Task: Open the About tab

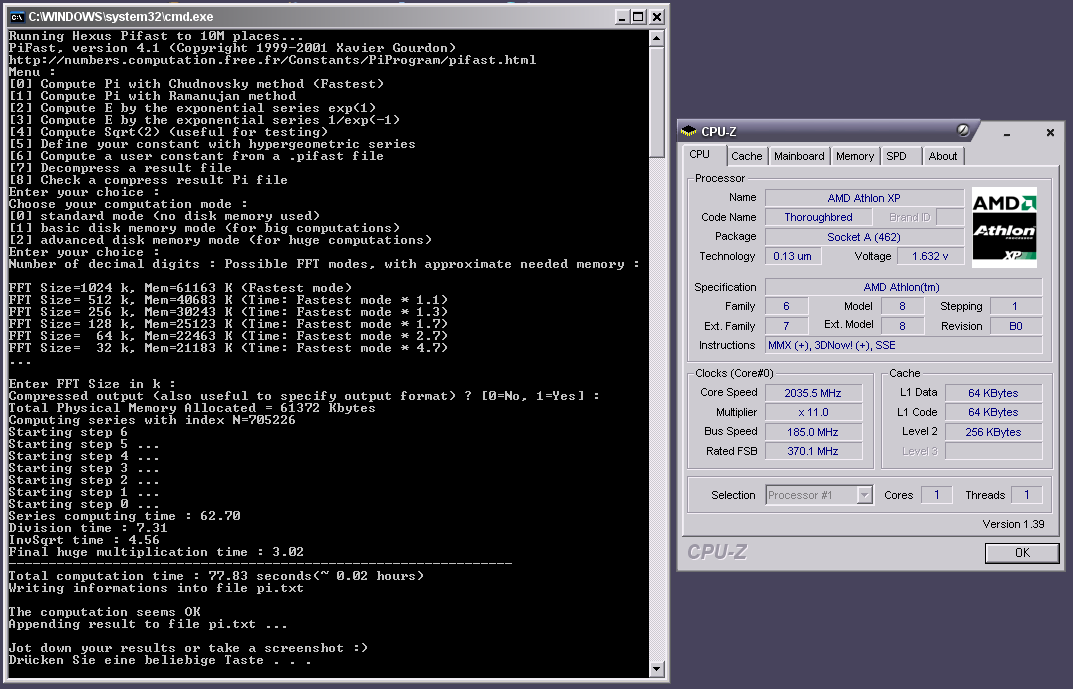Action: (x=943, y=156)
